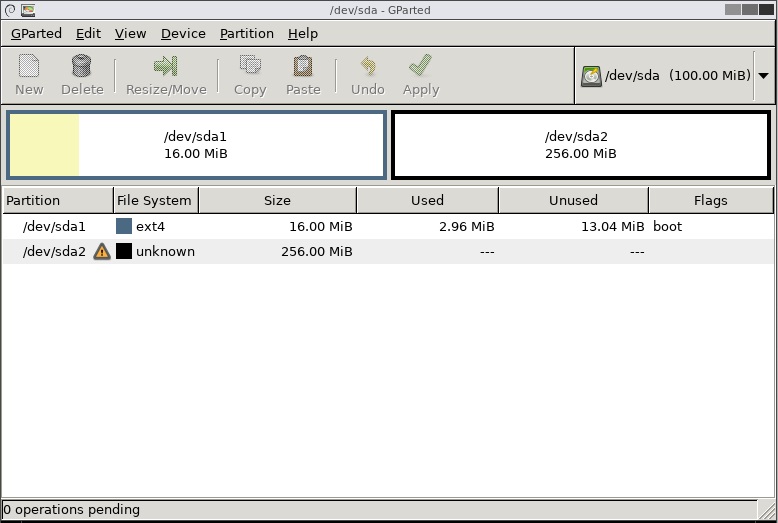Select the /dev/sda2 row in partition list
Viewport: 778px width, 523px height.
click(x=388, y=252)
